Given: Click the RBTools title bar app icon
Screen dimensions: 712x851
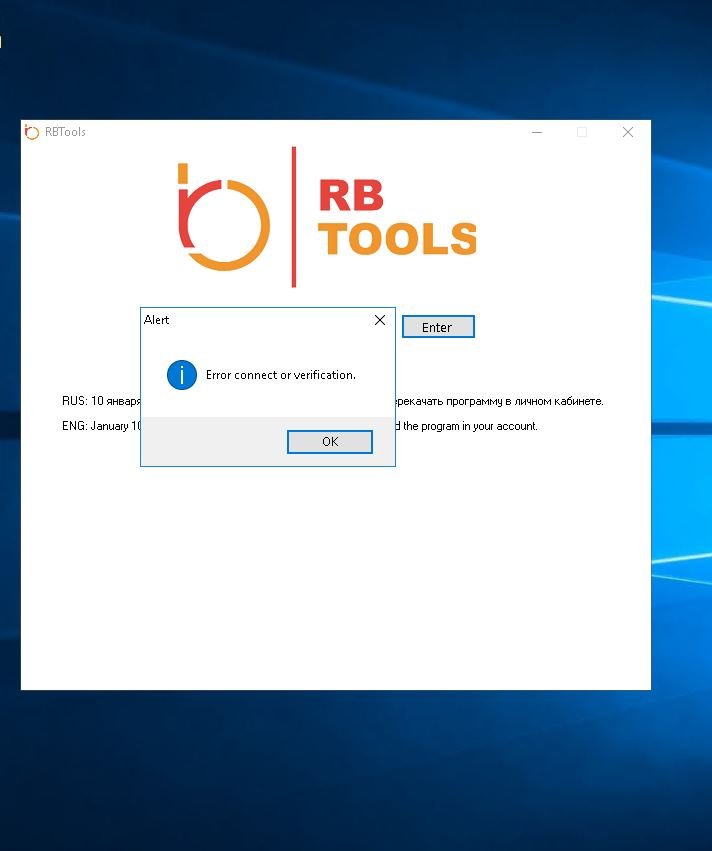Looking at the screenshot, I should (32, 132).
